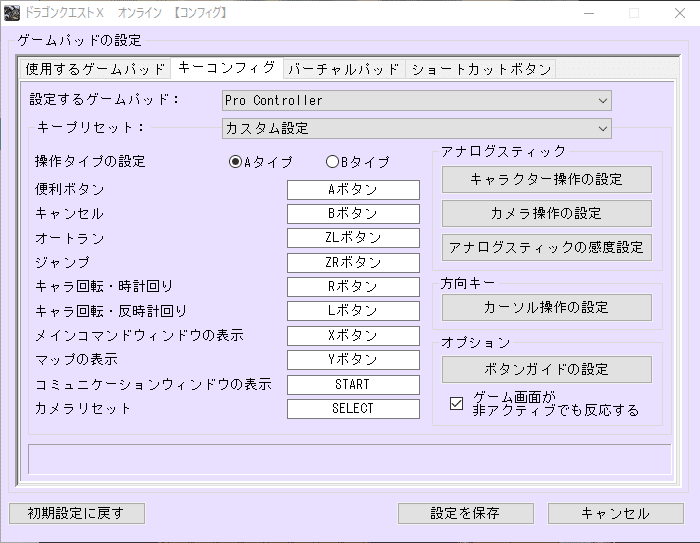Switch to the 使用するゲームパッド tab

pos(95,69)
